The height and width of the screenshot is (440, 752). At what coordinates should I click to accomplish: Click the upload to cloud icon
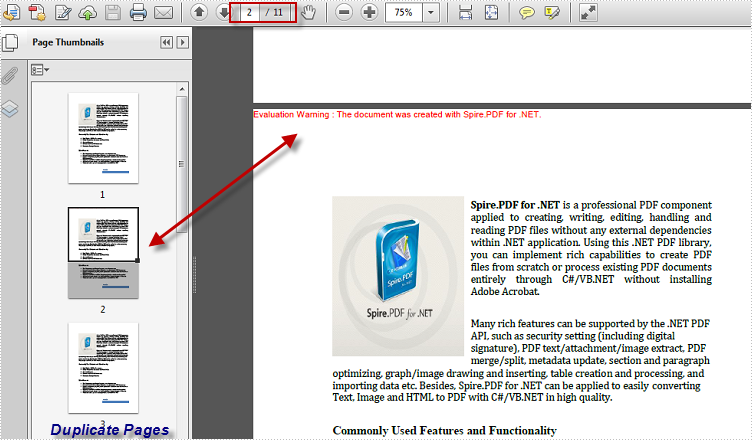pos(87,13)
